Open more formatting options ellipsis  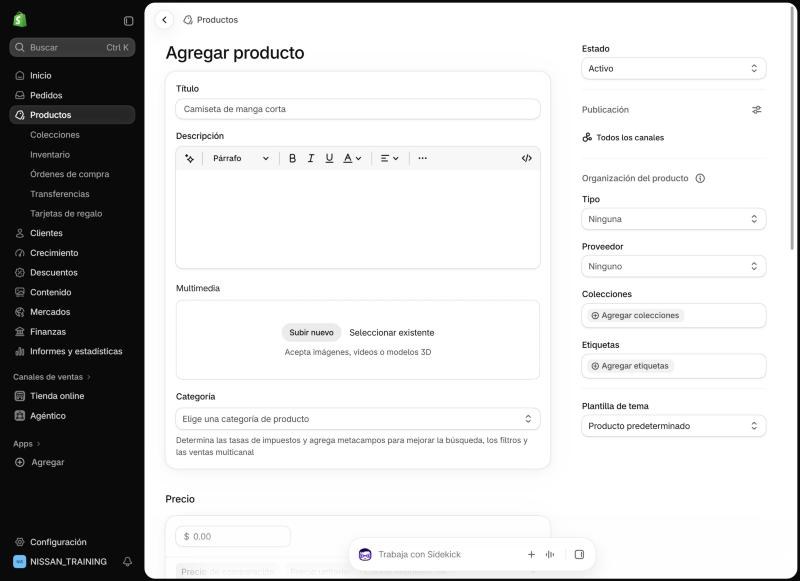[422, 158]
